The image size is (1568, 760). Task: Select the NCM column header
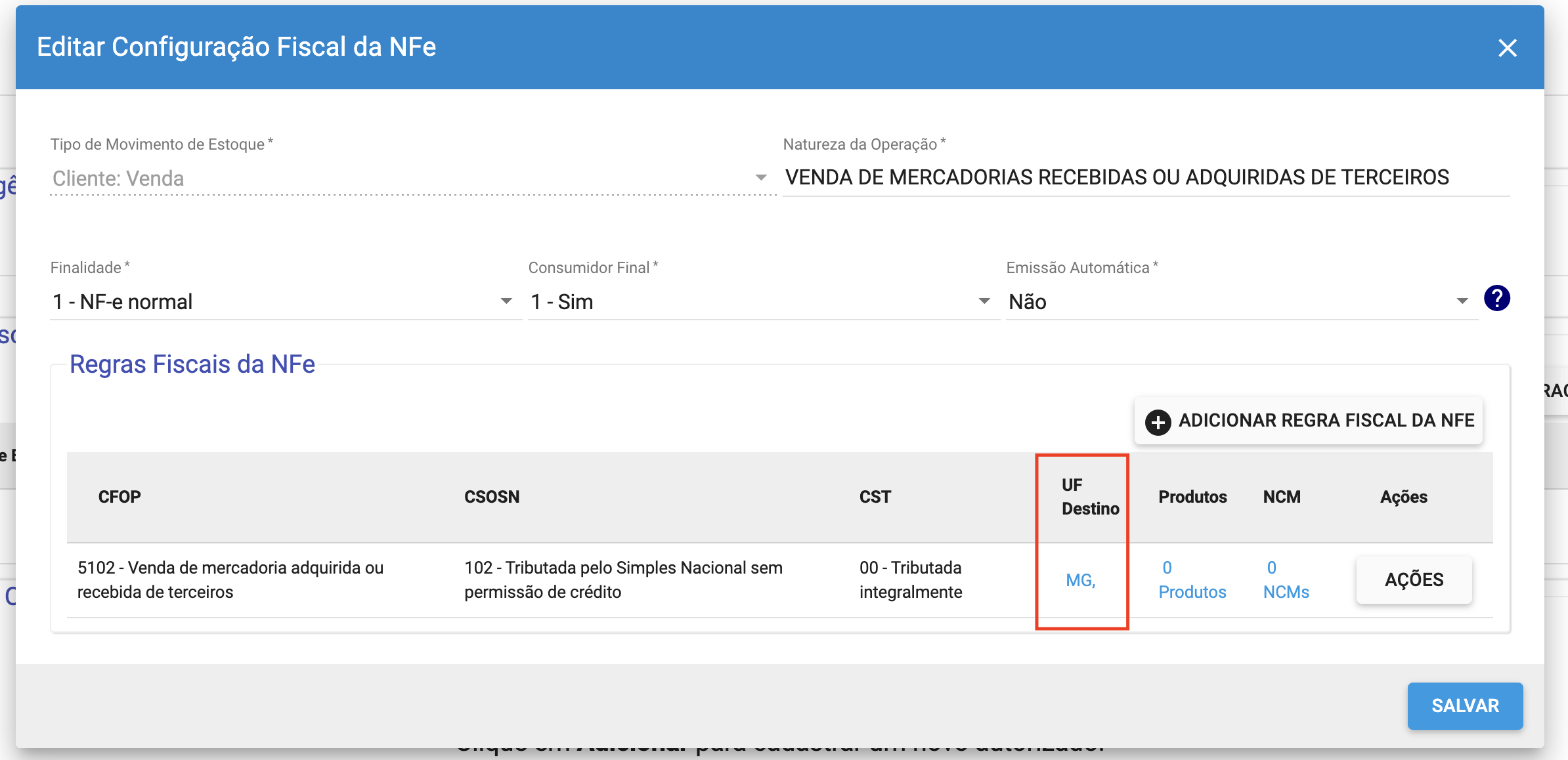(x=1282, y=497)
